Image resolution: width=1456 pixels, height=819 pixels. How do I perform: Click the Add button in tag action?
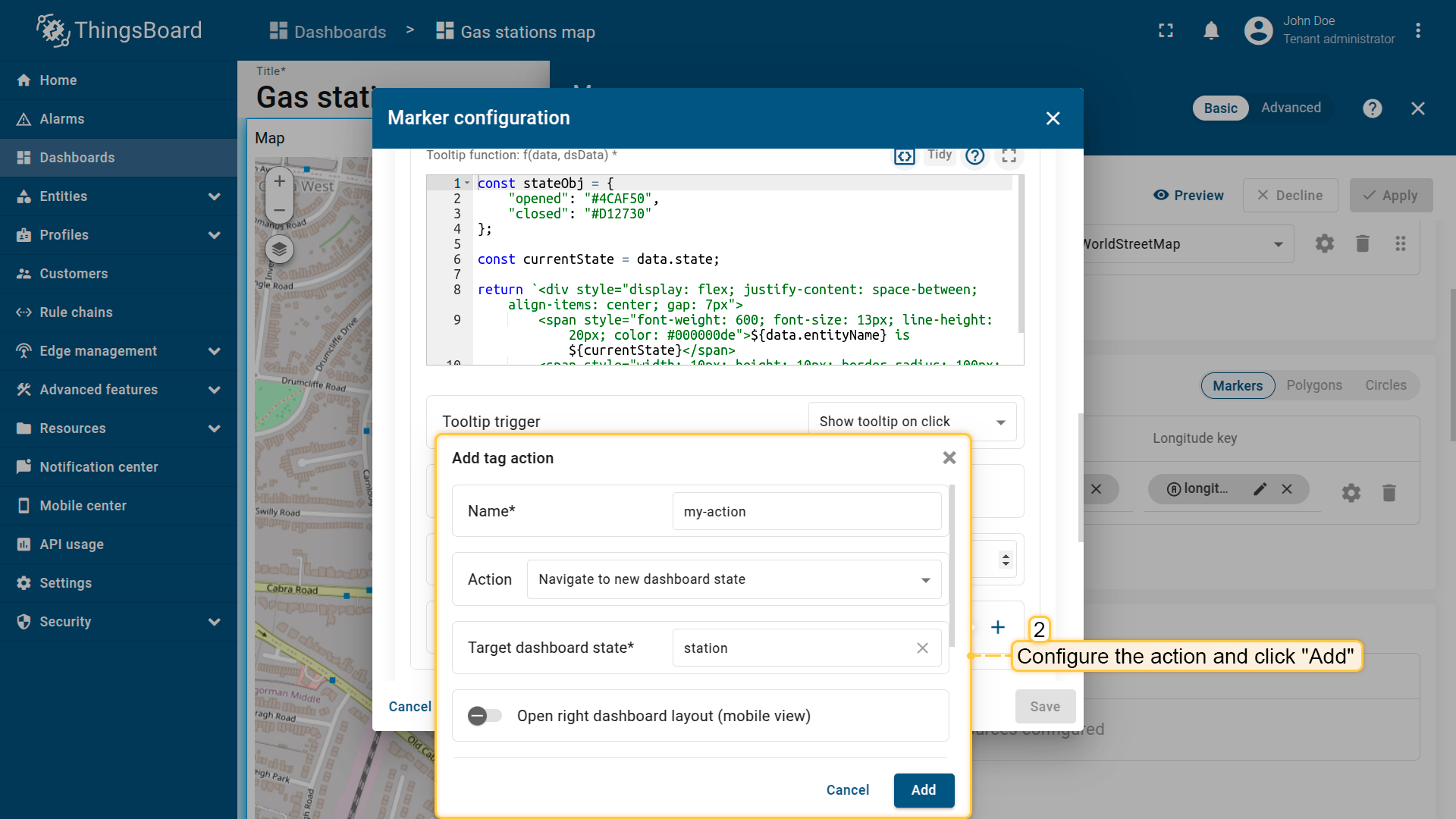pyautogui.click(x=923, y=790)
